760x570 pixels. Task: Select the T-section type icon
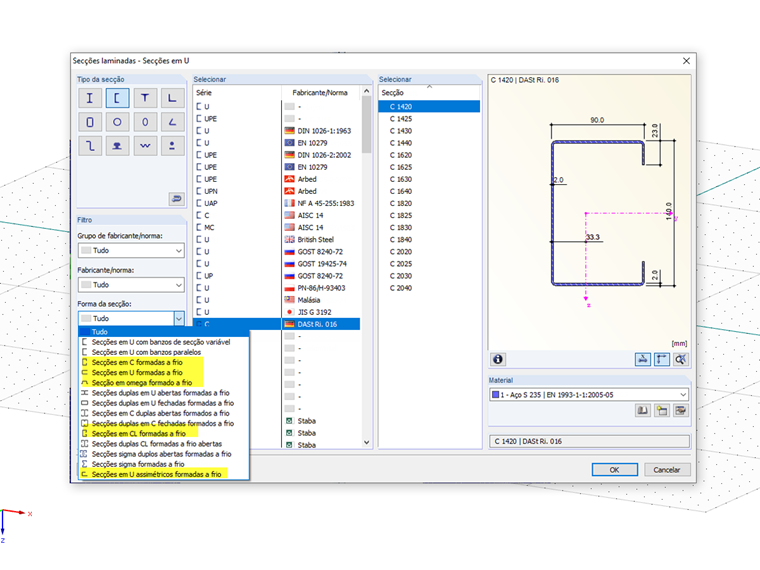click(x=145, y=98)
